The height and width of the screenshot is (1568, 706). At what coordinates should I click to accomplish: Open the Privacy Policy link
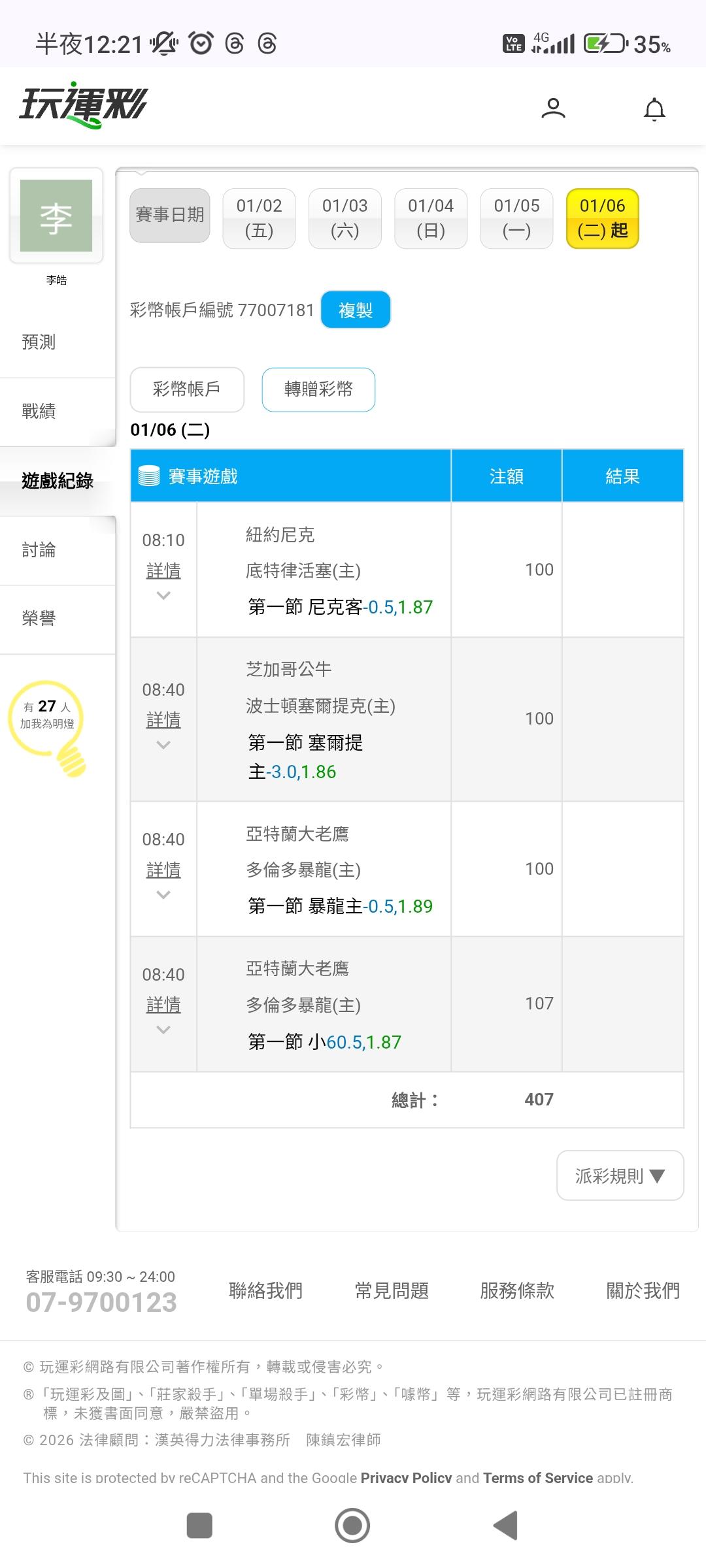pyautogui.click(x=405, y=1478)
